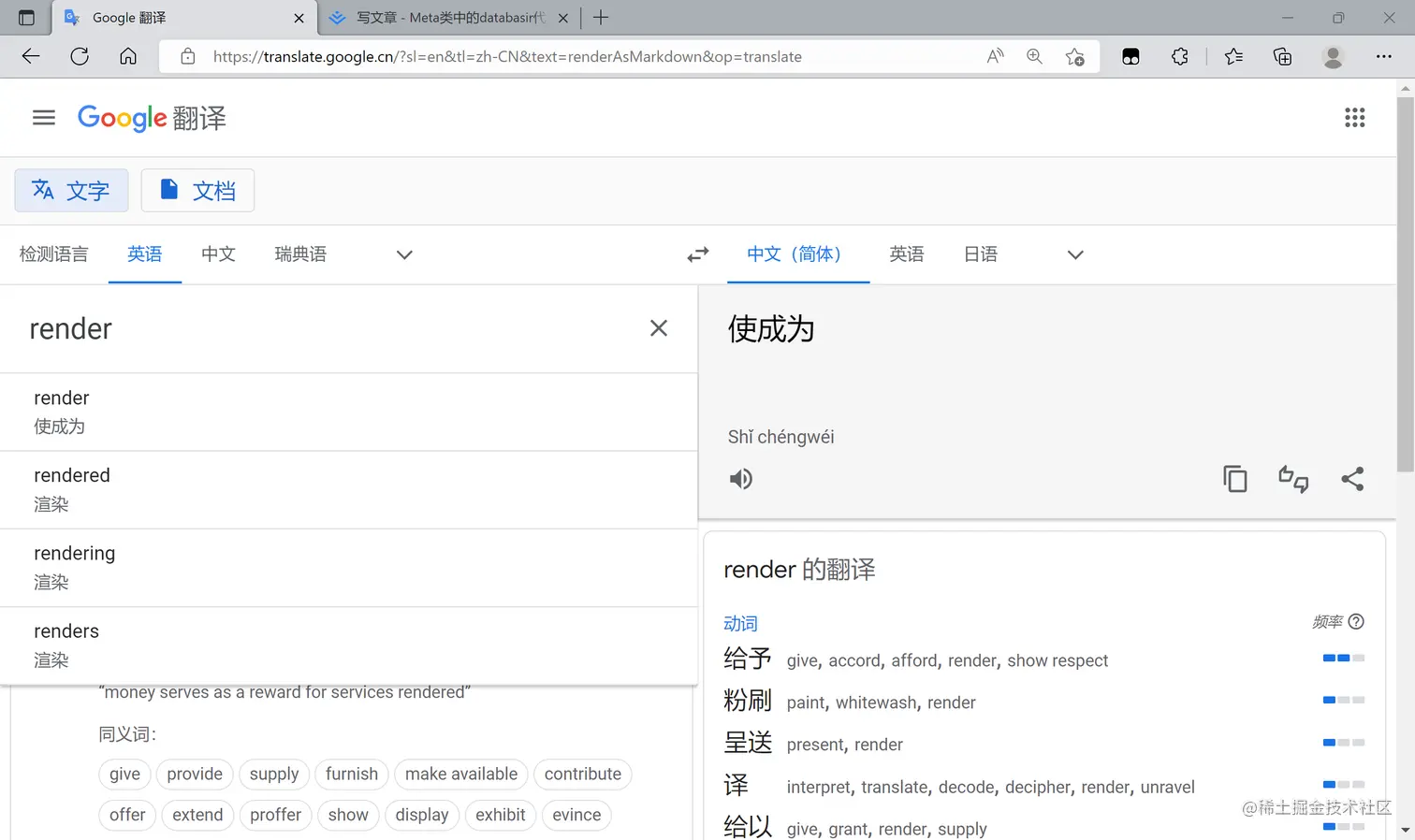Click the translation 粉刷 in the dictionary list
Screen dimensions: 1415x840
coord(748,701)
